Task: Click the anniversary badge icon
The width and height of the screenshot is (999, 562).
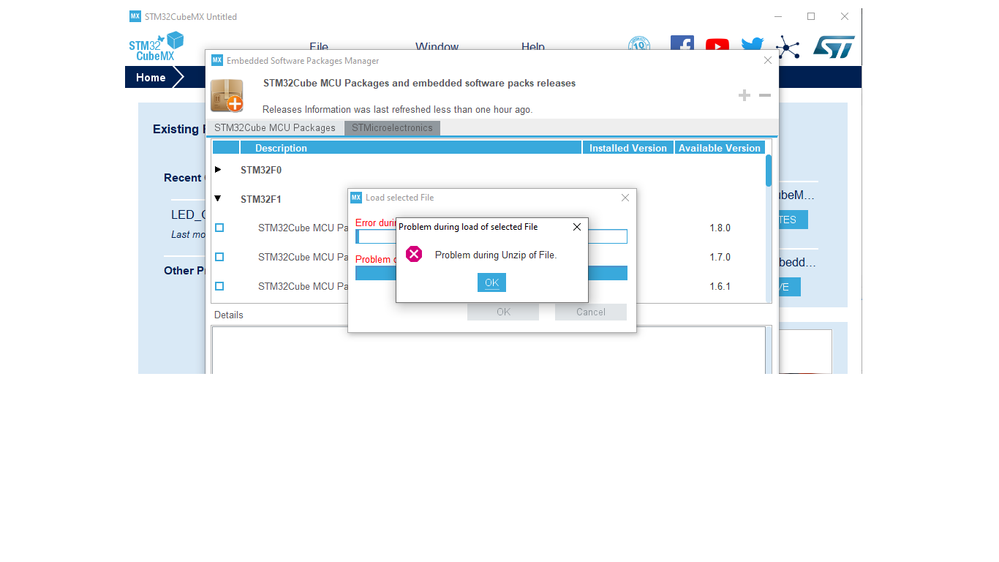Action: pyautogui.click(x=639, y=43)
